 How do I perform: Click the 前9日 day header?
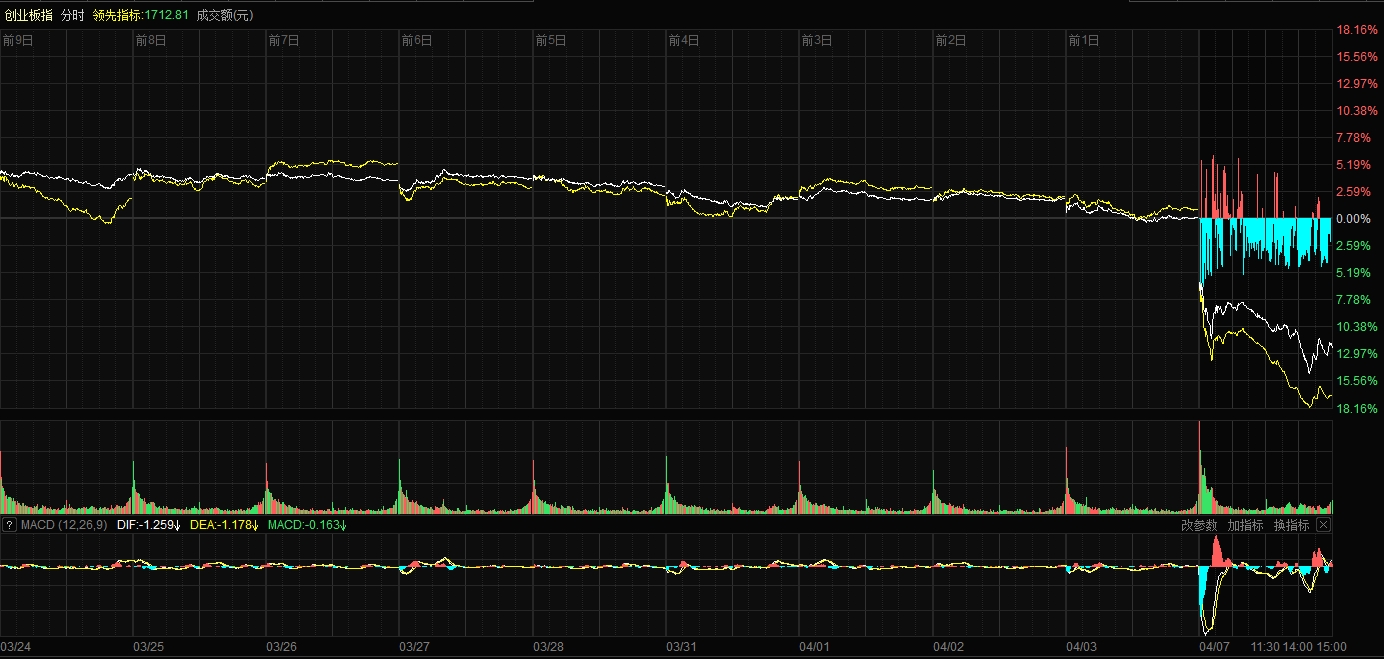[17, 41]
